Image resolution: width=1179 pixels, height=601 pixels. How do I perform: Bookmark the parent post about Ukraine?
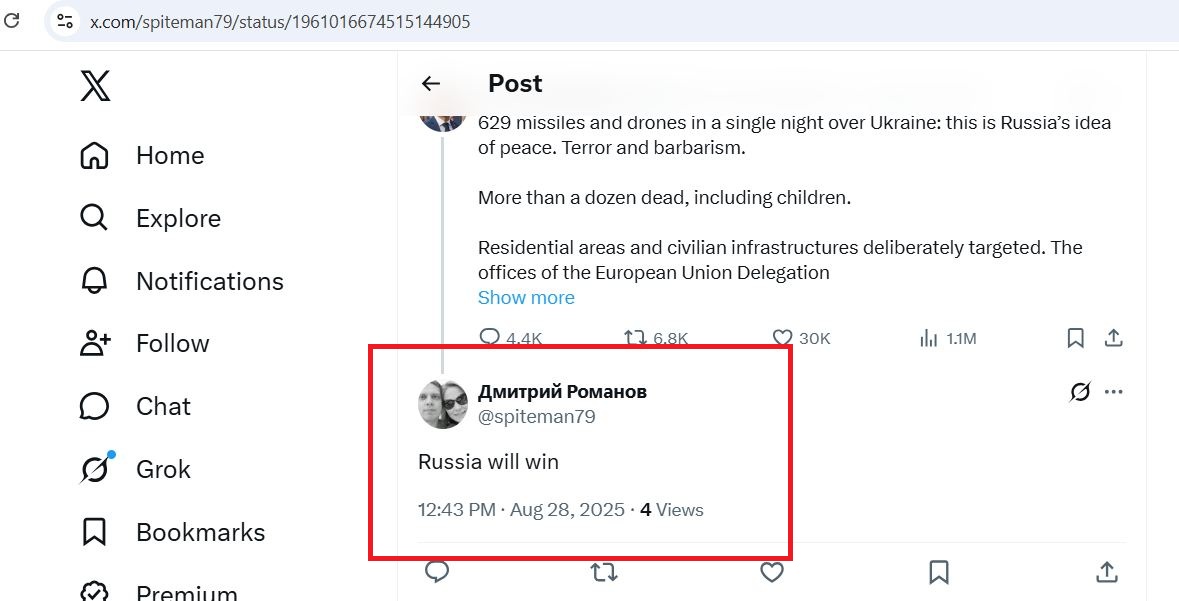(1075, 338)
